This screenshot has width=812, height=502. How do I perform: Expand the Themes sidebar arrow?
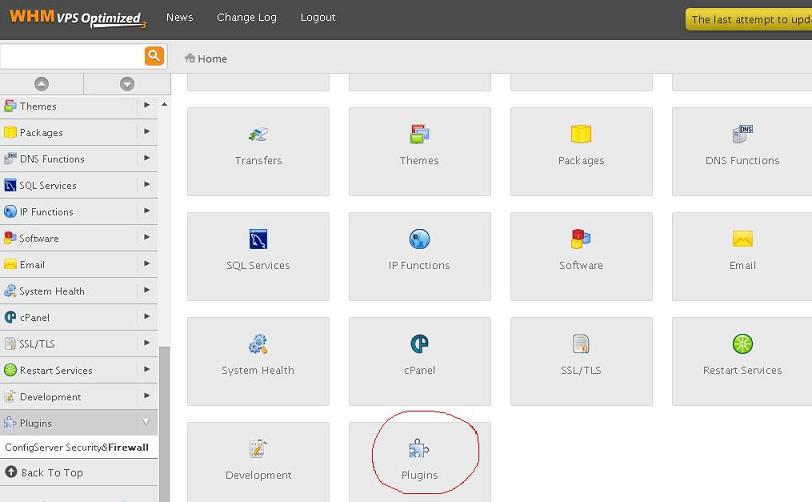tap(147, 105)
